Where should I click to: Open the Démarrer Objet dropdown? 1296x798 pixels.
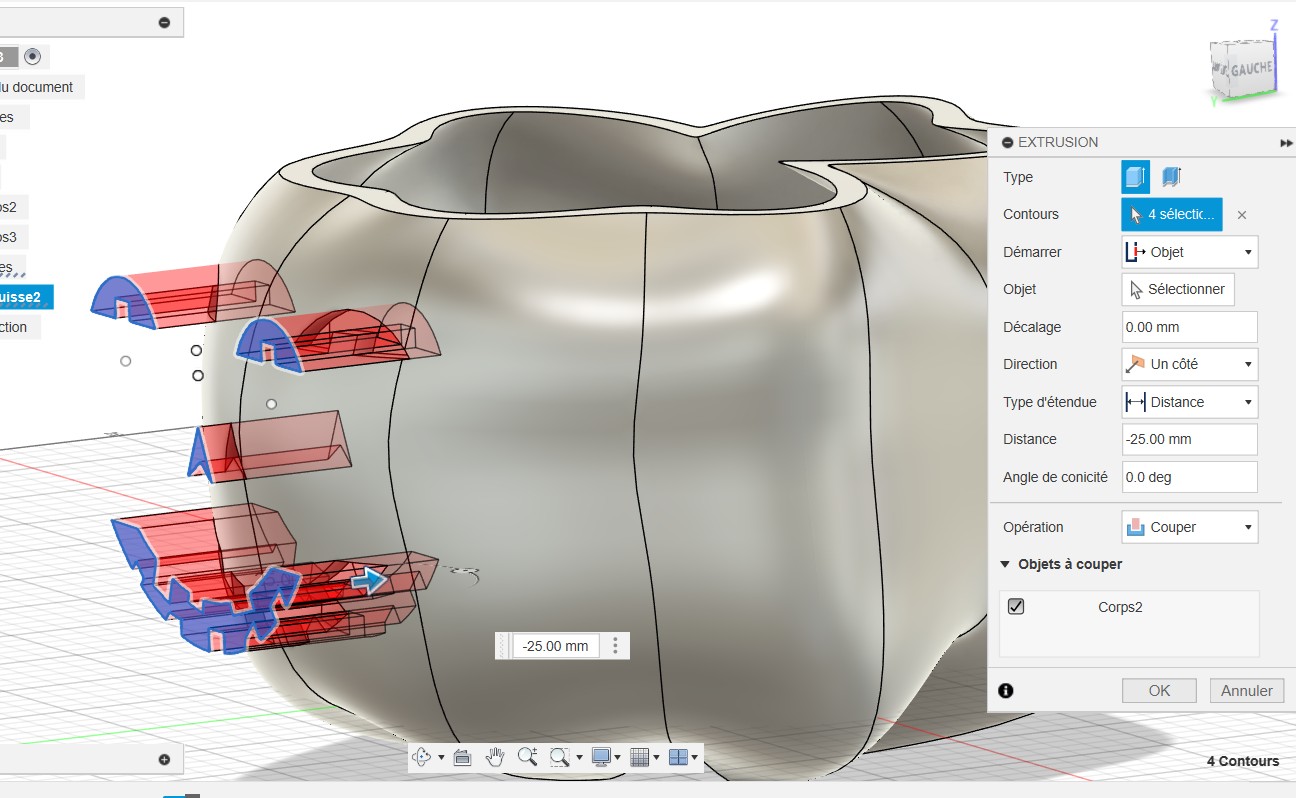pyautogui.click(x=1189, y=252)
